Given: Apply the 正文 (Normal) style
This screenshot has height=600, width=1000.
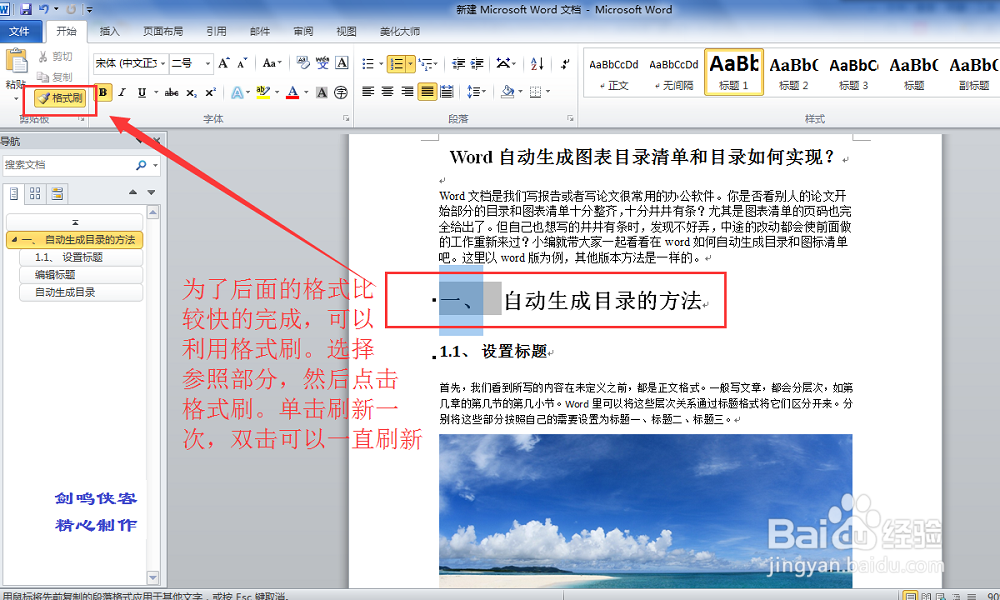Looking at the screenshot, I should (614, 72).
